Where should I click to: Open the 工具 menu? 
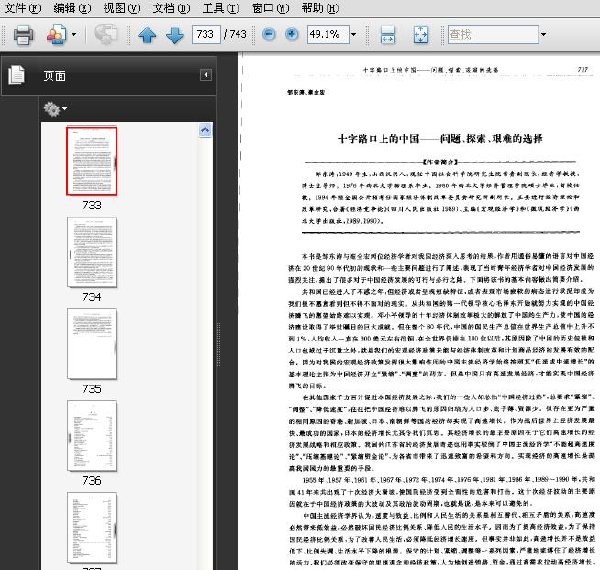221,8
